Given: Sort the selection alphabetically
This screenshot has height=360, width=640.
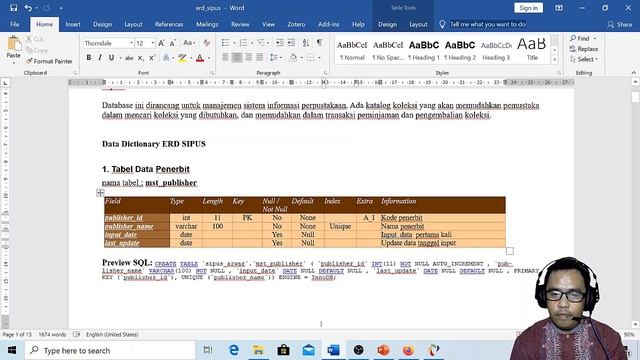Looking at the screenshot, I should tap(306, 43).
